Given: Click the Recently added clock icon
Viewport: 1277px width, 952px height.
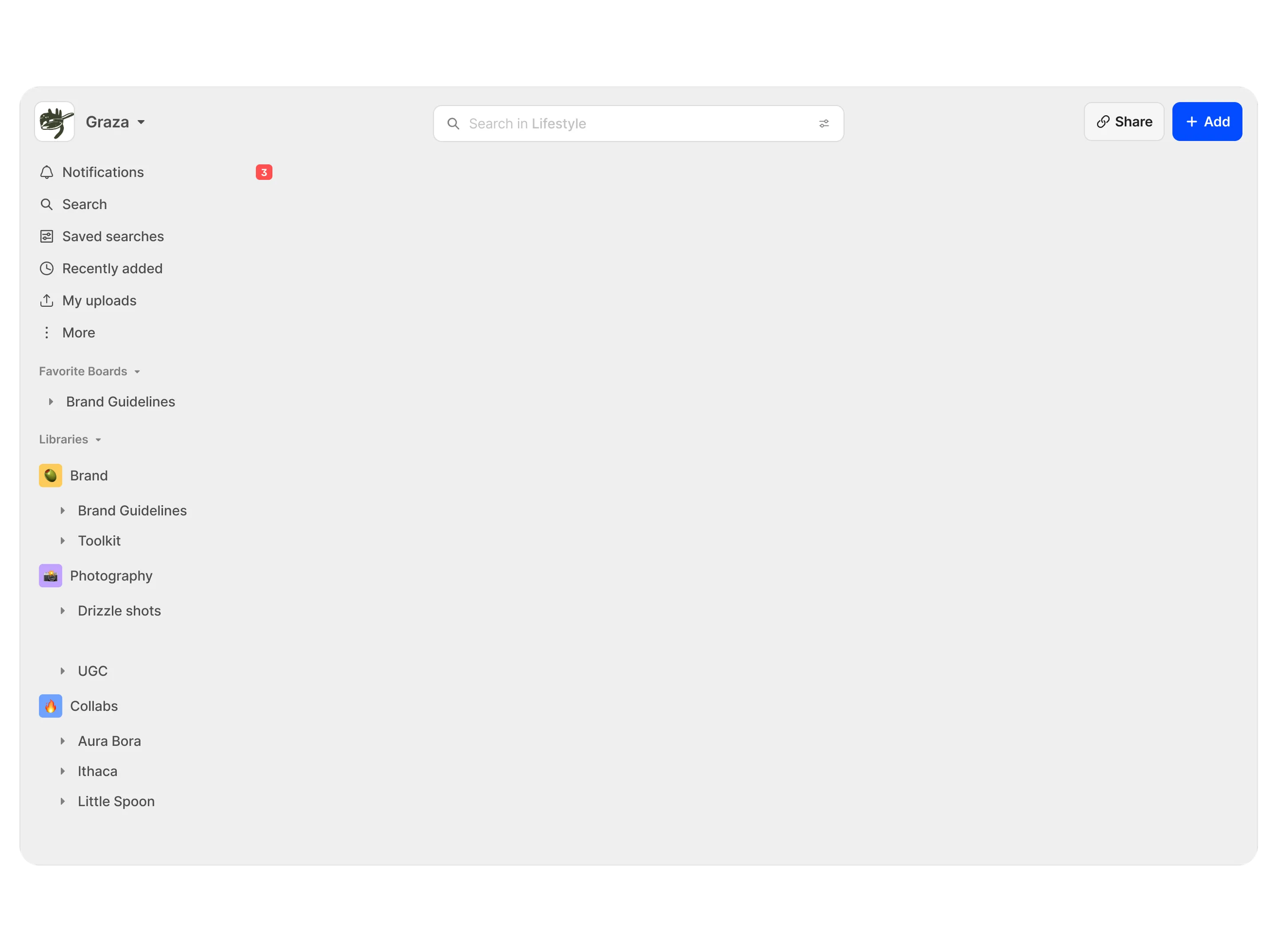Looking at the screenshot, I should click(47, 269).
